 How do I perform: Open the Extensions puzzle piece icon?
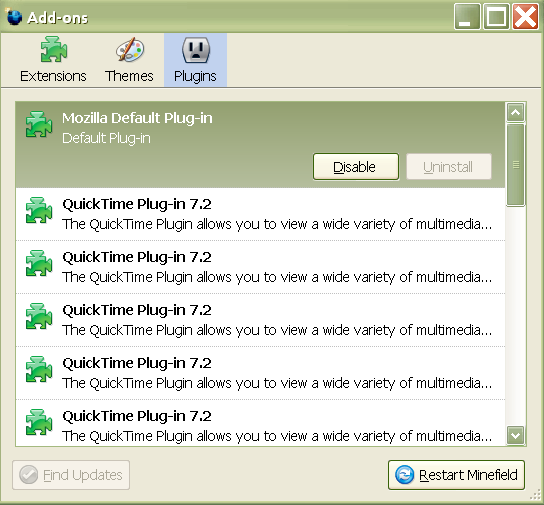tap(53, 49)
